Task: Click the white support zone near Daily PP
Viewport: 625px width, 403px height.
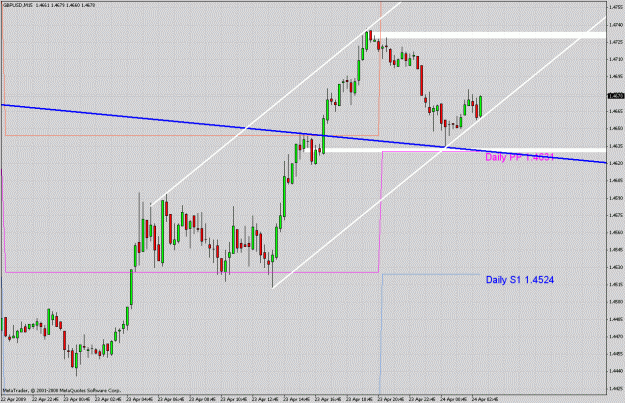Action: (x=464, y=150)
